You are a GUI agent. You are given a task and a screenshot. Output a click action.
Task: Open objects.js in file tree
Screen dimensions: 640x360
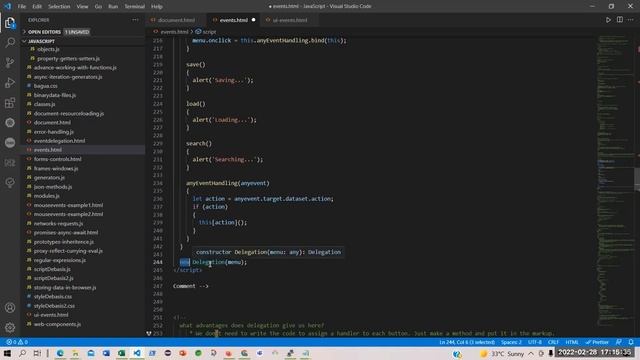[x=48, y=49]
